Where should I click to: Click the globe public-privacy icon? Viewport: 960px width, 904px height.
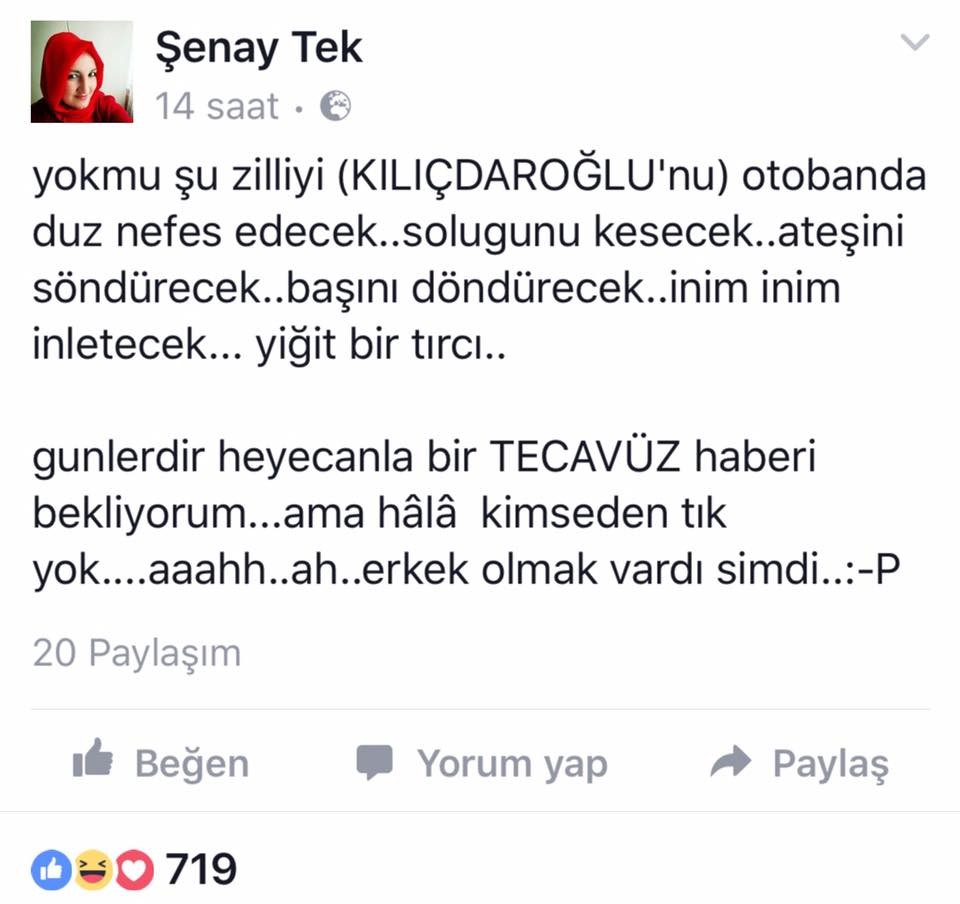[336, 105]
